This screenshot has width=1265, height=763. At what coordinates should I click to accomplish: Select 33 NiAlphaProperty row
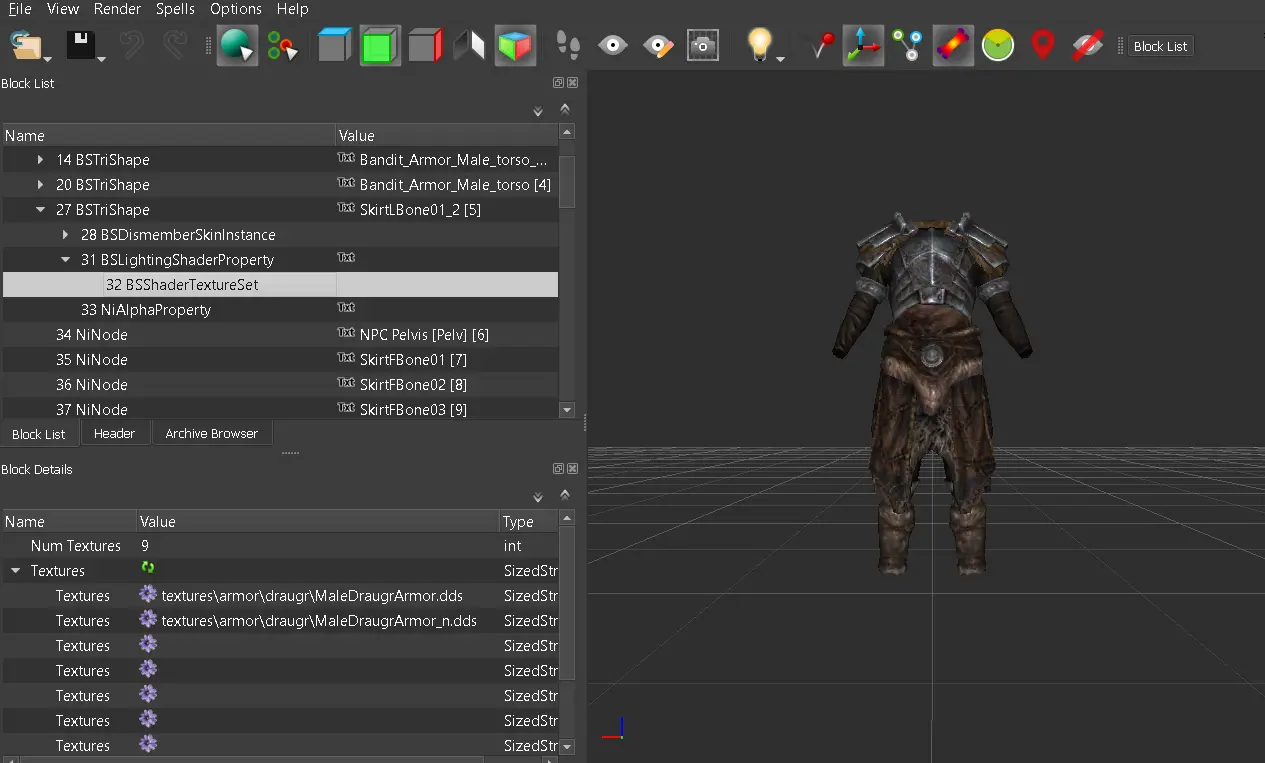point(280,310)
